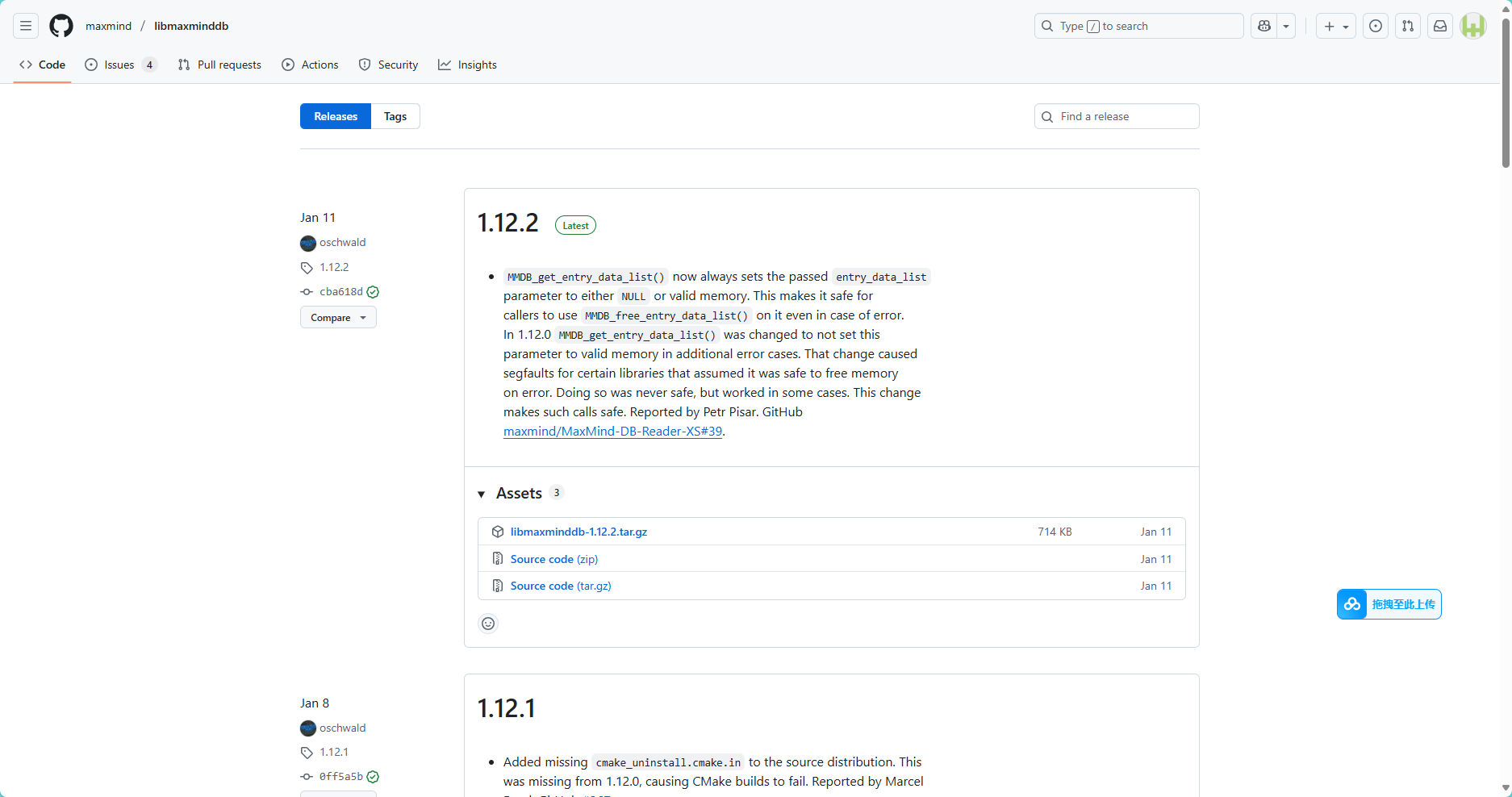Open dropdown arrow next to Copilot
This screenshot has height=797, width=1512.
[x=1286, y=26]
